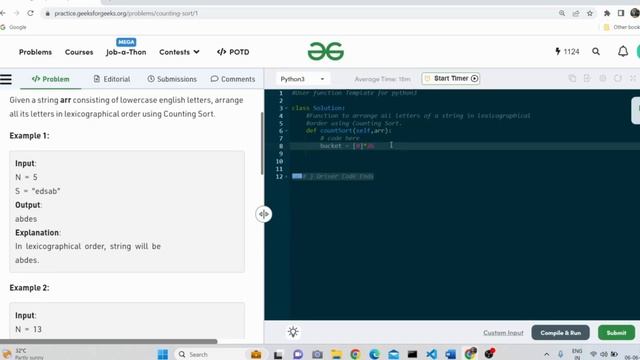Switch to the Problem tab
This screenshot has width=640, height=360.
[x=51, y=79]
